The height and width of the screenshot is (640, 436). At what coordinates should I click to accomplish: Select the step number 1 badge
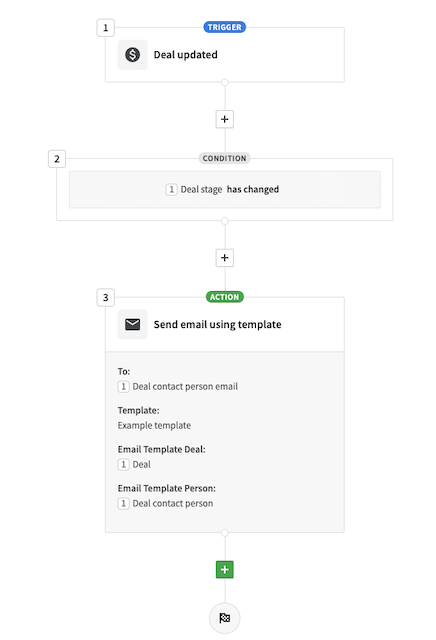[105, 28]
